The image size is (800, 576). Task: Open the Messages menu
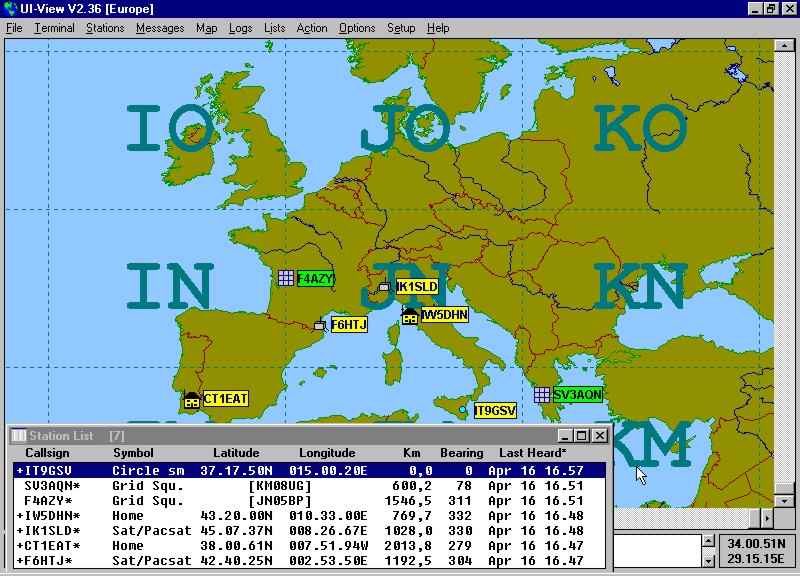tap(160, 28)
